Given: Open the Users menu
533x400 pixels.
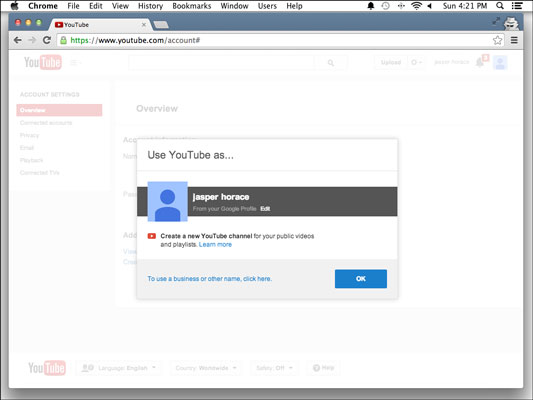Looking at the screenshot, I should click(x=267, y=6).
